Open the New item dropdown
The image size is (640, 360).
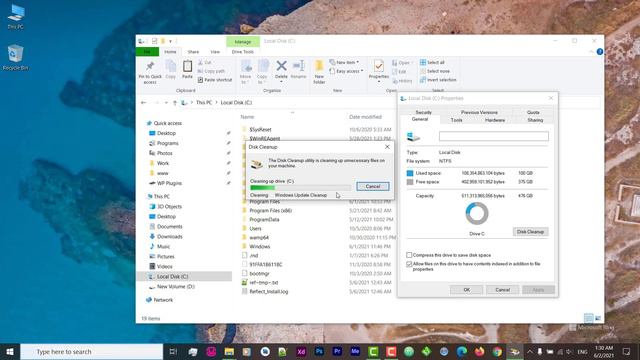pos(344,62)
